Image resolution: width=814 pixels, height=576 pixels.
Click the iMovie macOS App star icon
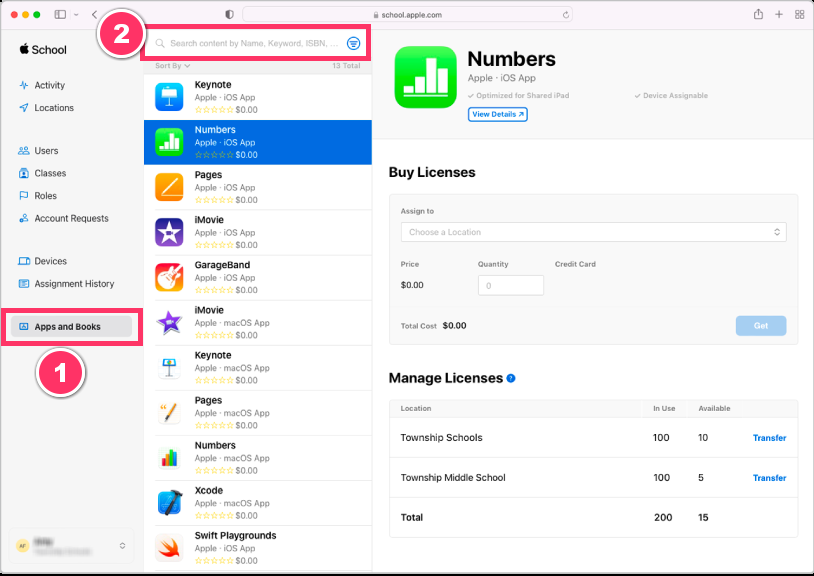[169, 323]
